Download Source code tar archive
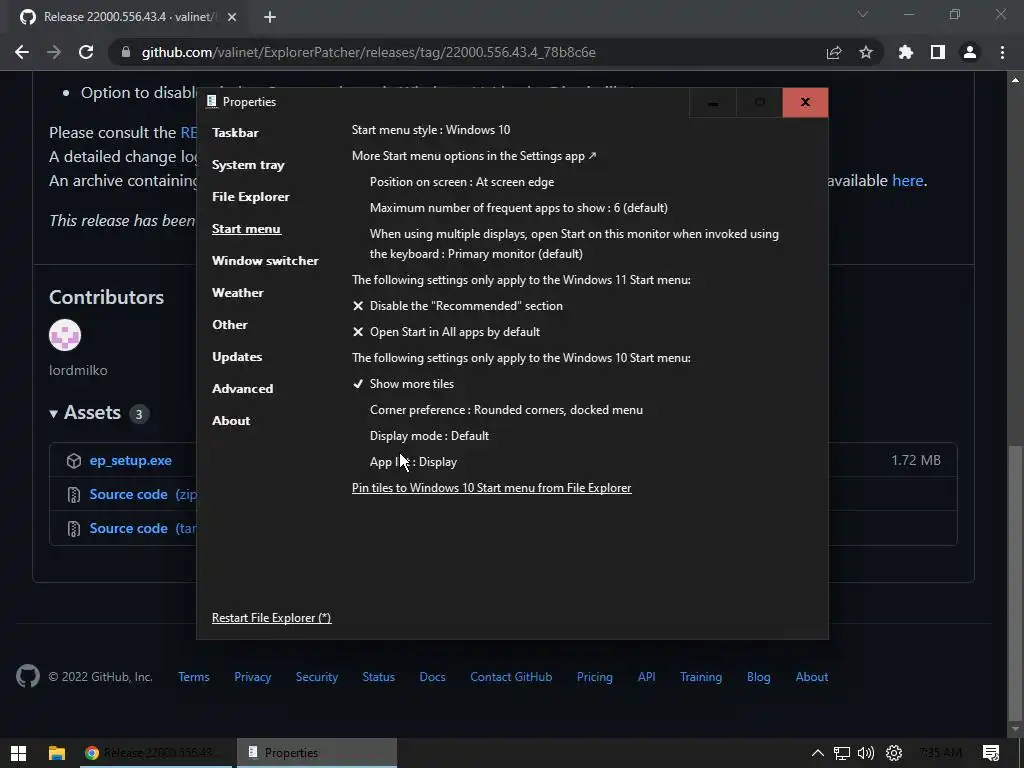The height and width of the screenshot is (768, 1024). [x=142, y=528]
